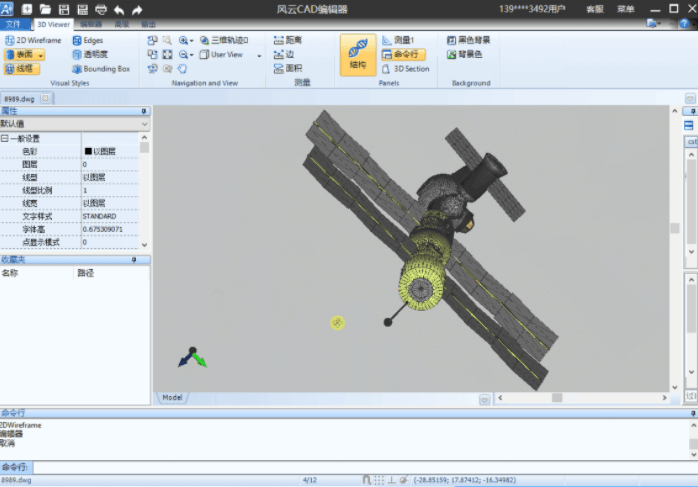Screen dimensions: 698x487
Task: Select the 面积 area measure tool
Action: coord(287,69)
